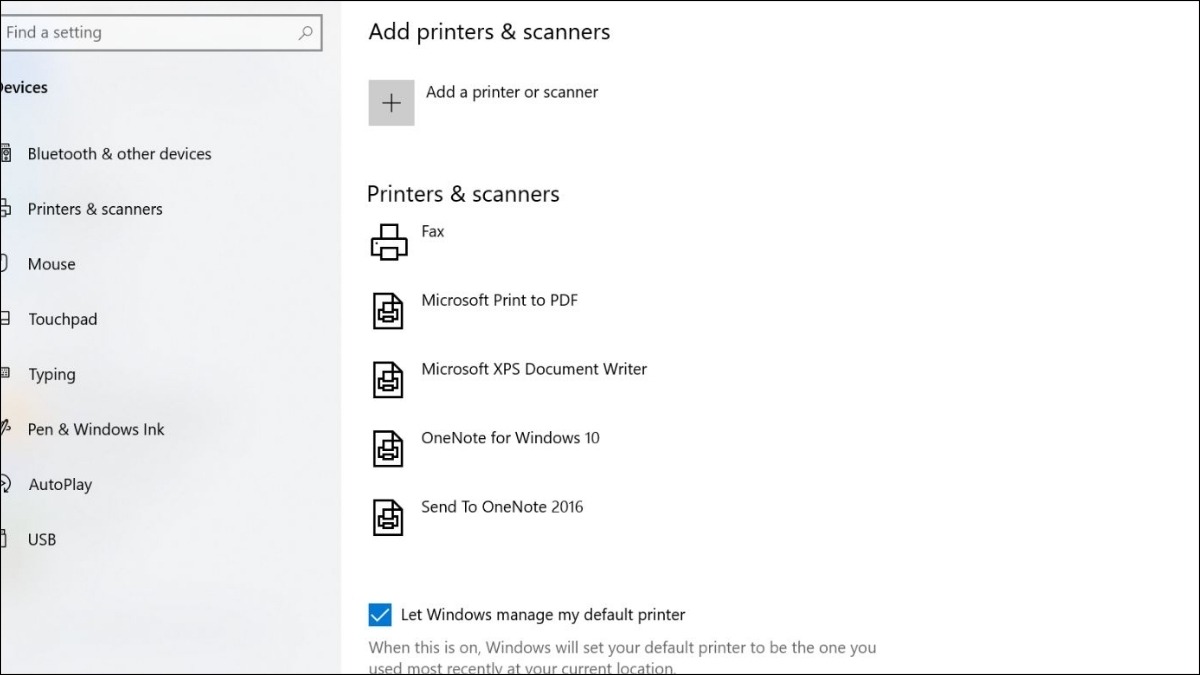
Task: Open AutoPlay settings
Action: pos(60,484)
